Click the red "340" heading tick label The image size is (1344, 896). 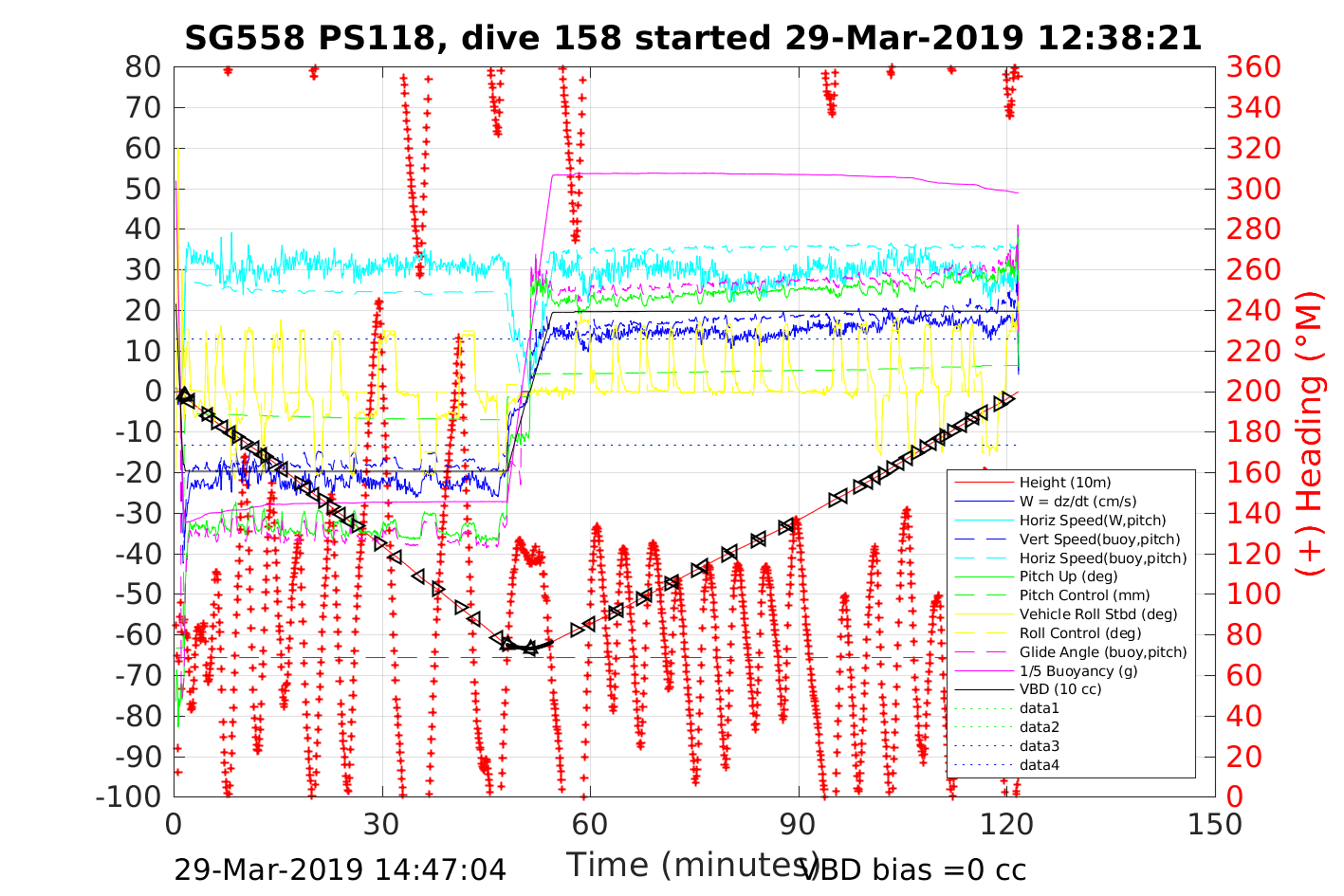(1254, 107)
